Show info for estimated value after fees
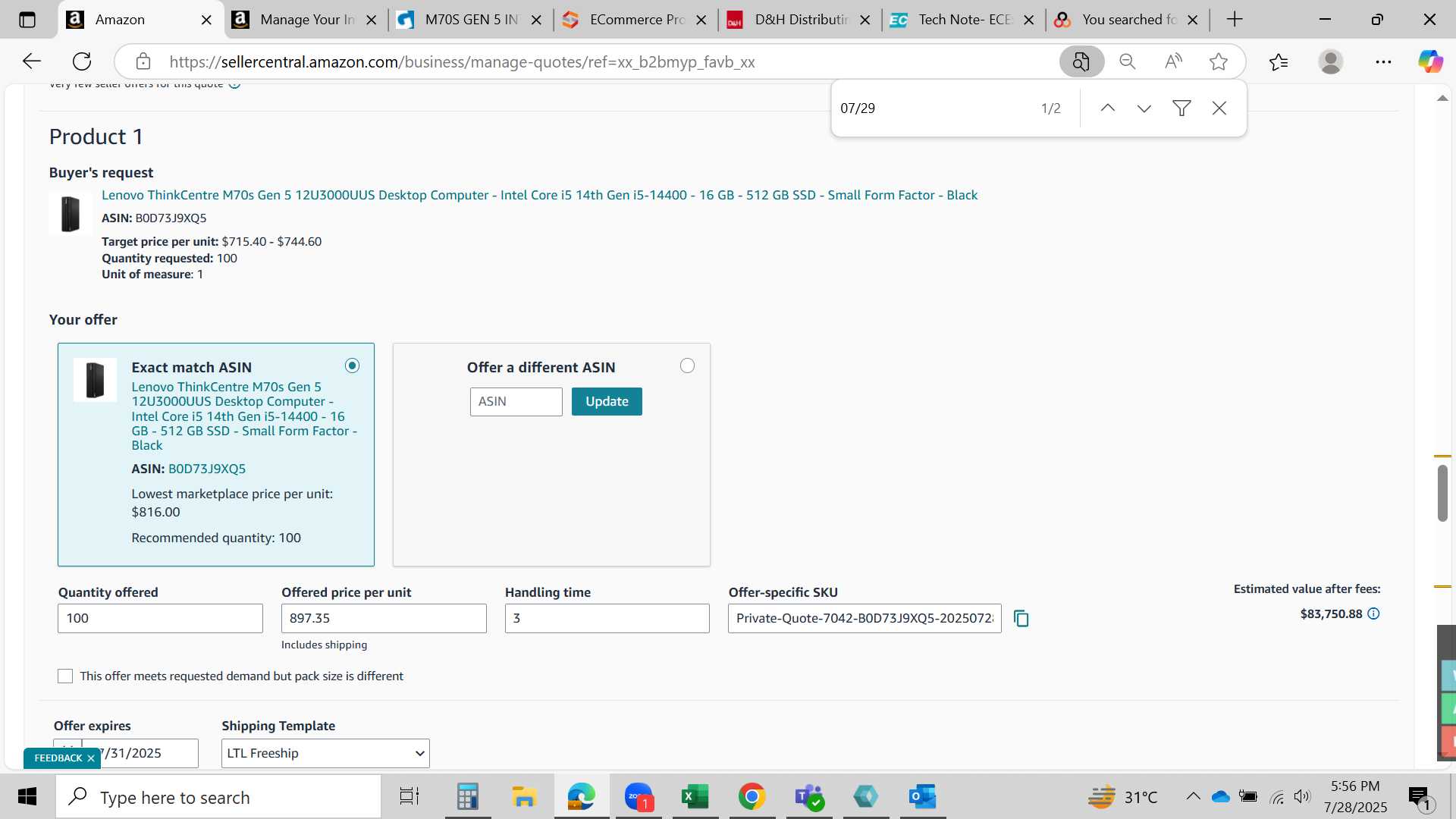Image resolution: width=1456 pixels, height=819 pixels. click(1373, 613)
